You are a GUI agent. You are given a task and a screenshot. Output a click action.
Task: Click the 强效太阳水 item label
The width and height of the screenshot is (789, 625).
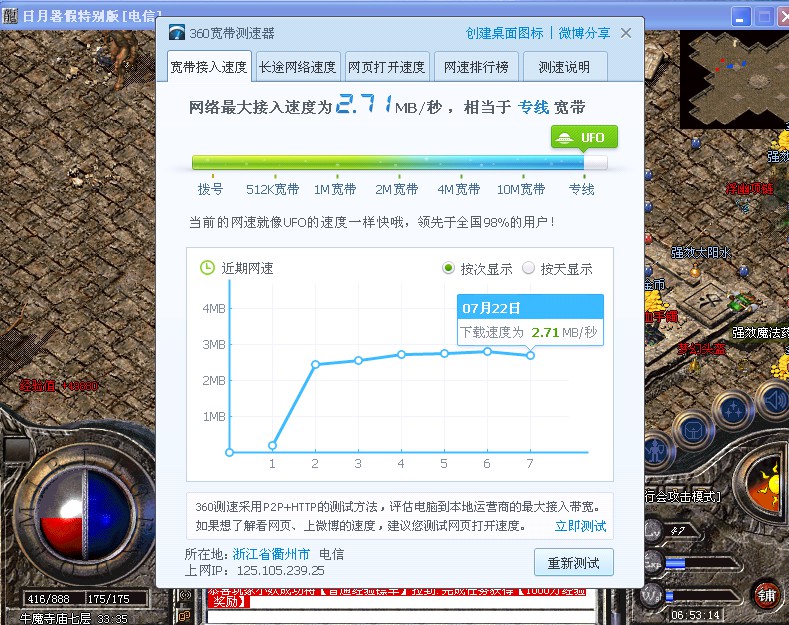tap(700, 252)
